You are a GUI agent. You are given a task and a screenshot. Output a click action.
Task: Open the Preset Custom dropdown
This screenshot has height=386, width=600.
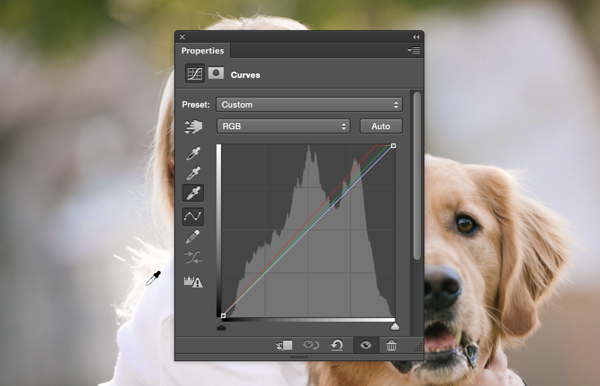[x=309, y=105]
